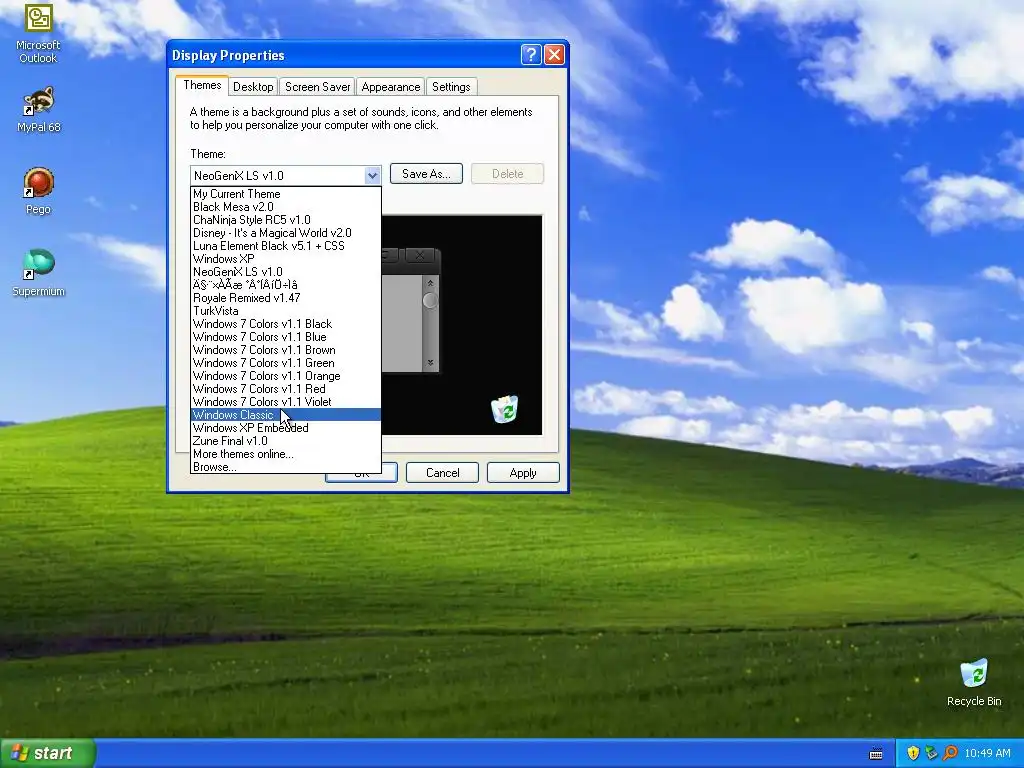
Task: Open the Microsoft Outlook desktop icon
Action: tap(38, 34)
